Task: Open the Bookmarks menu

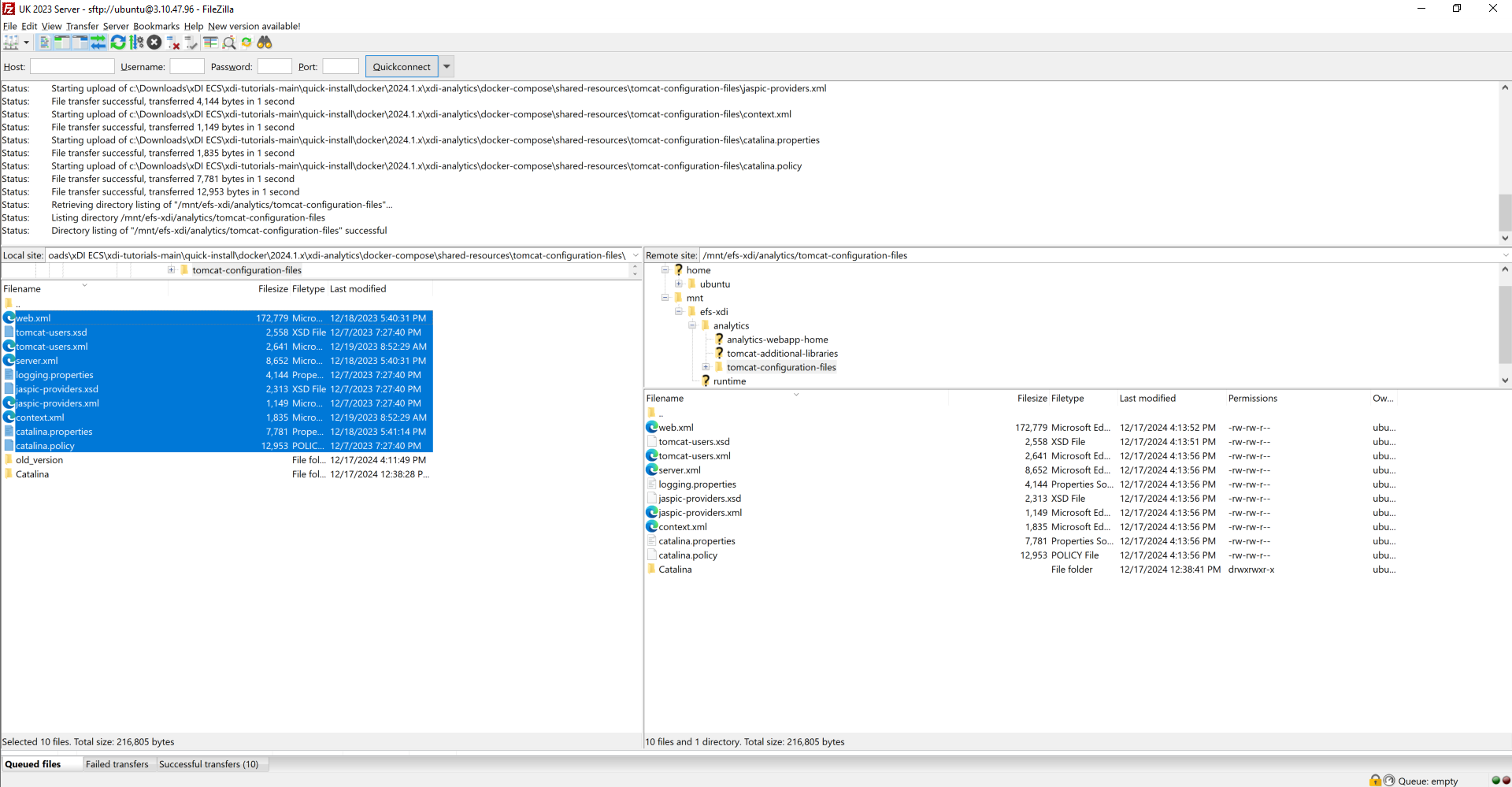Action: click(x=156, y=26)
